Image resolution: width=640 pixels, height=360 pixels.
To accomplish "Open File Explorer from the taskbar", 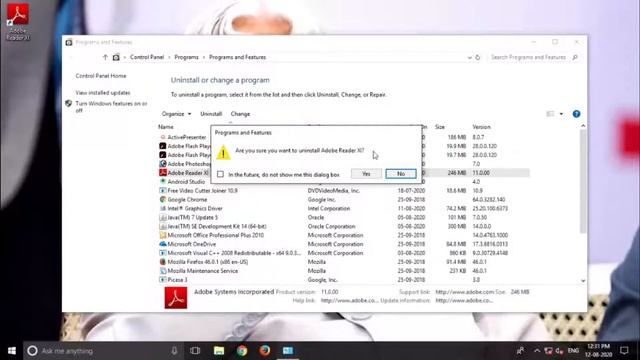I will (219, 351).
